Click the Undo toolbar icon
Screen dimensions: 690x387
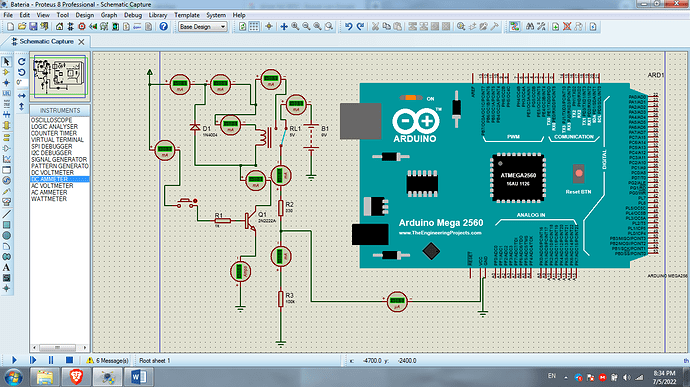349,26
